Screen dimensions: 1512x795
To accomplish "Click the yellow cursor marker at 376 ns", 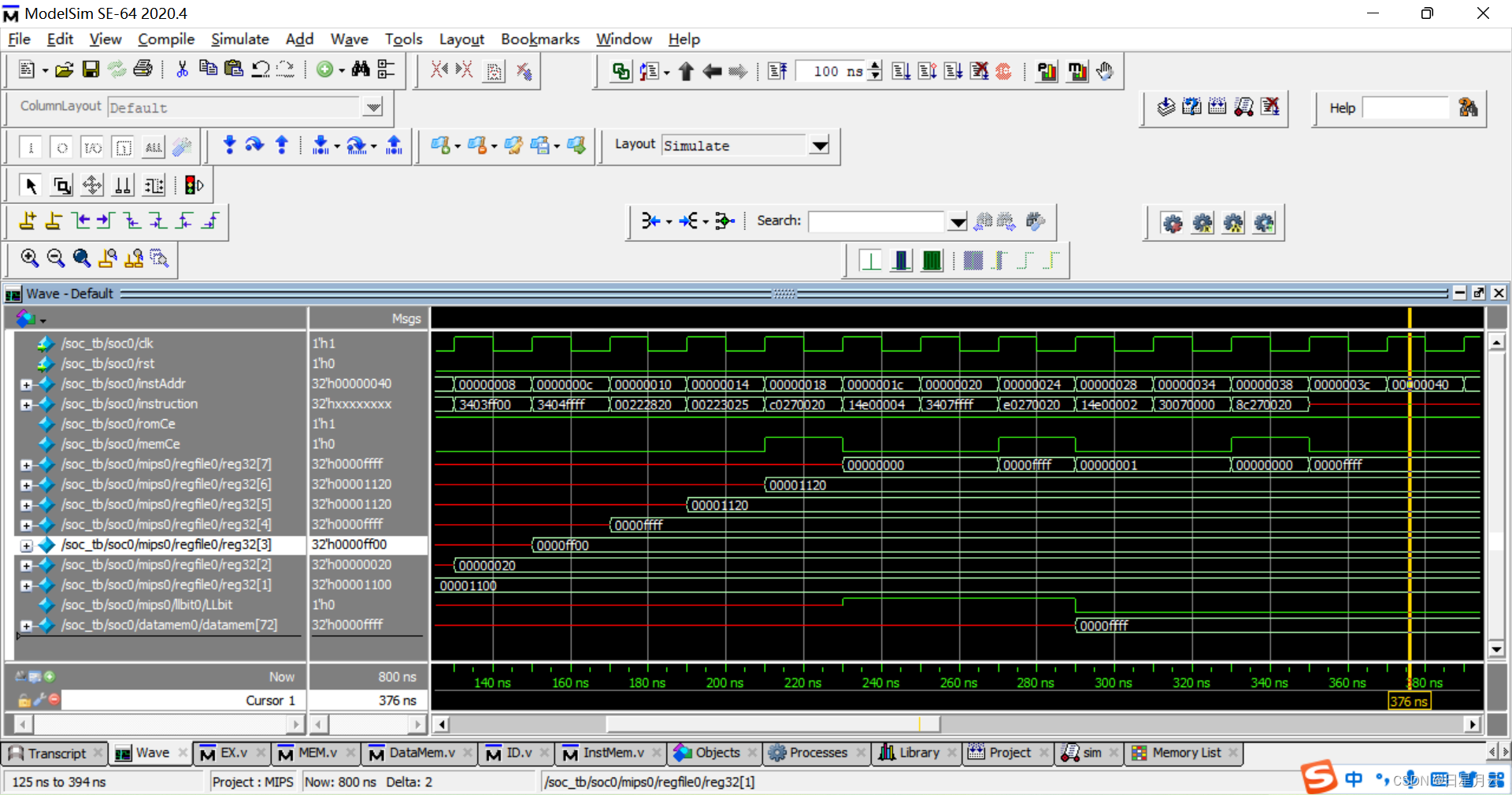I will click(x=1409, y=701).
